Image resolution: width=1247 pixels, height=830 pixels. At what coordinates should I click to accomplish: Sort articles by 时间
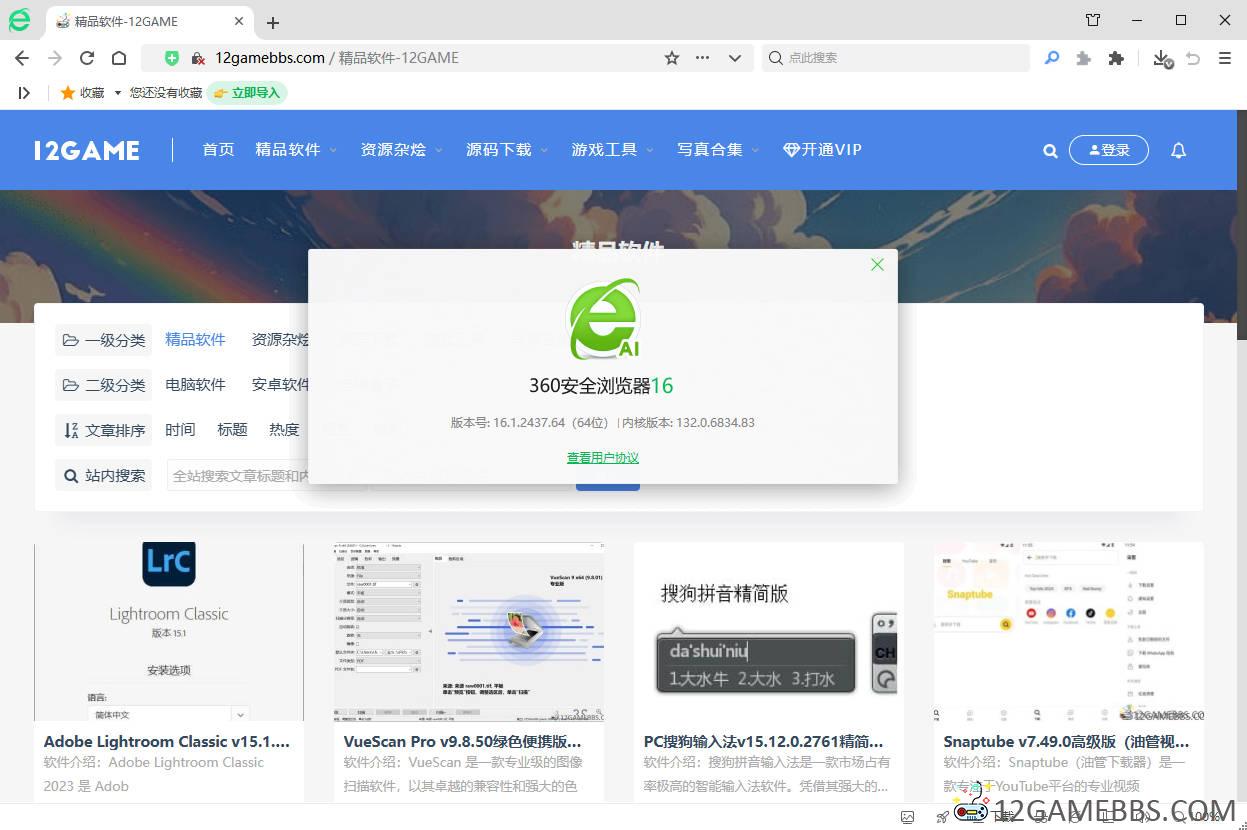pos(180,430)
